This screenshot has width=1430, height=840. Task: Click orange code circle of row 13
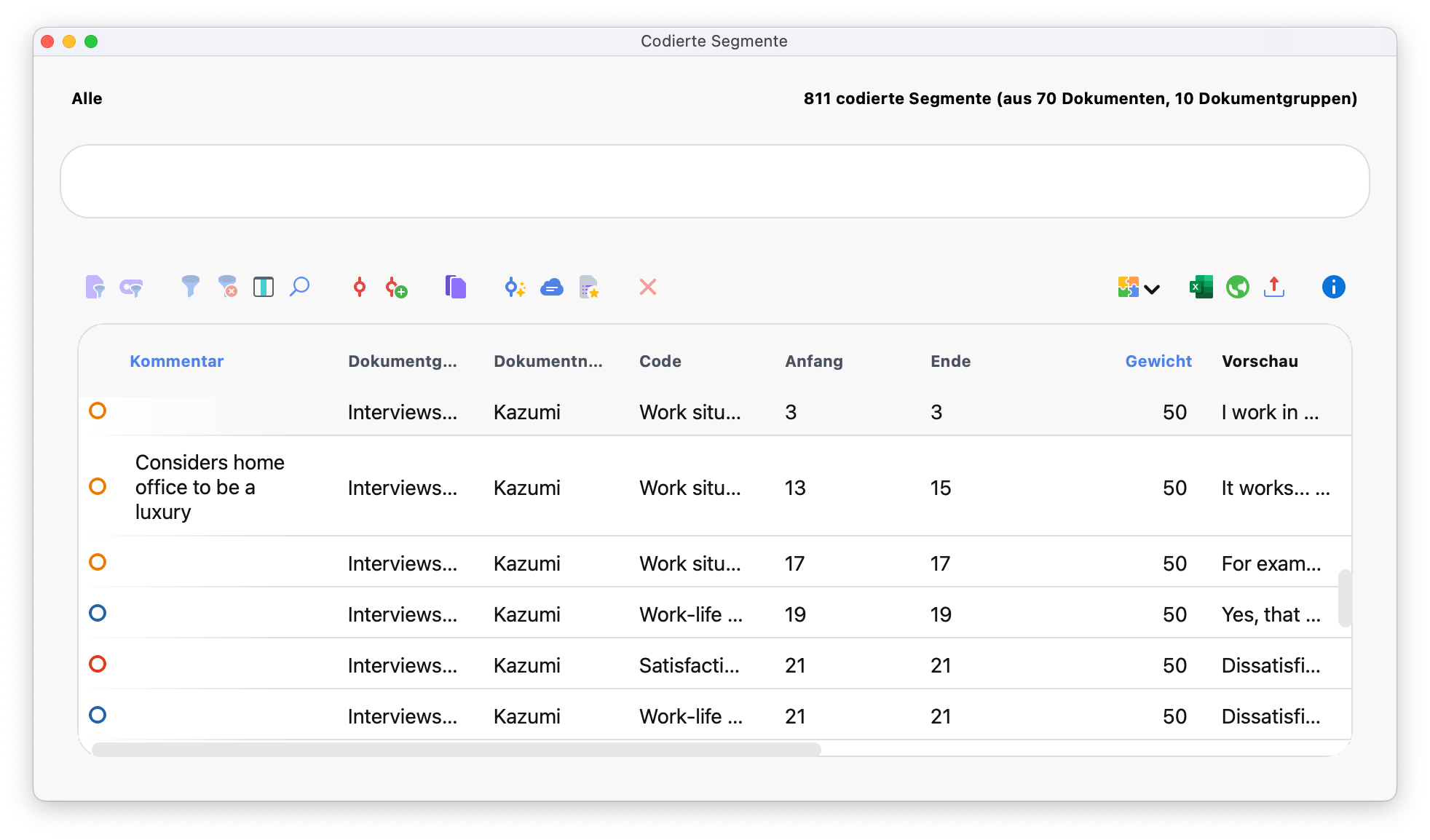coord(98,486)
